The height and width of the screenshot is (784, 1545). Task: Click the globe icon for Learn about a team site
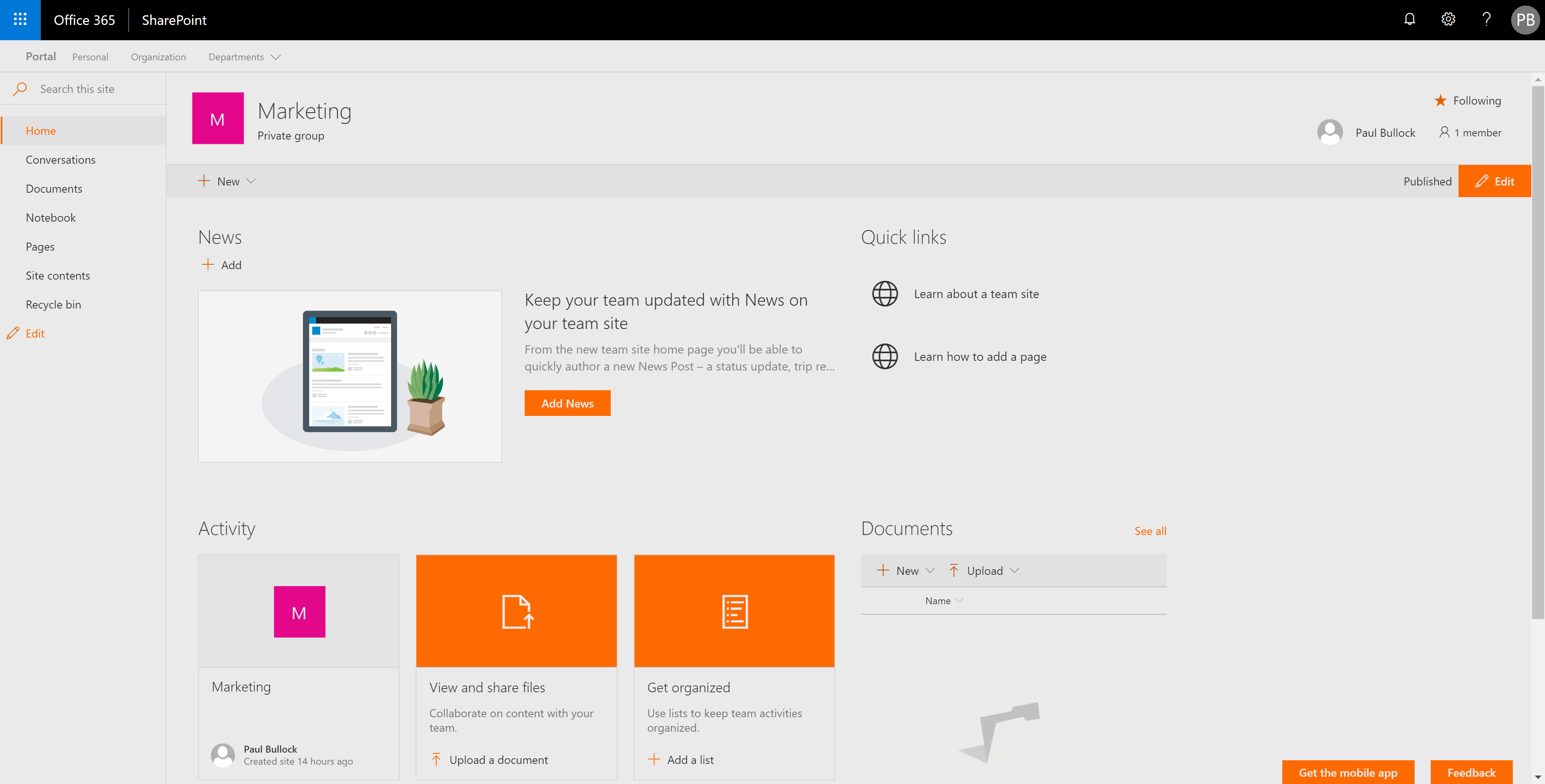pyautogui.click(x=885, y=294)
